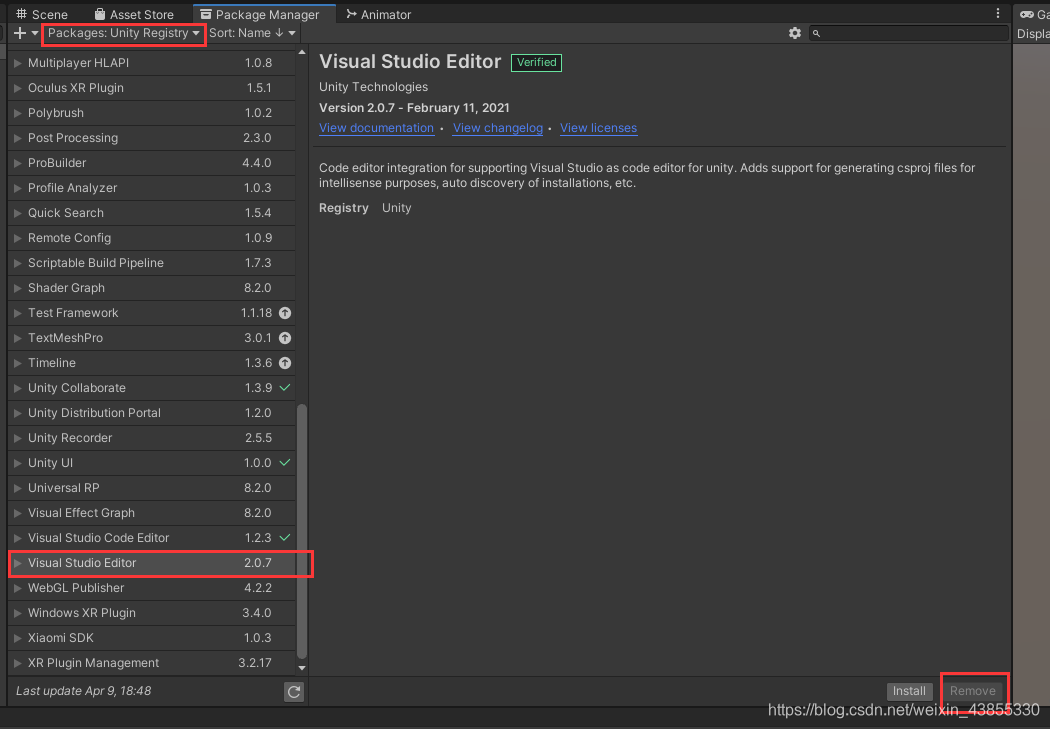1050x729 pixels.
Task: Click the package search input field
Action: 909,33
